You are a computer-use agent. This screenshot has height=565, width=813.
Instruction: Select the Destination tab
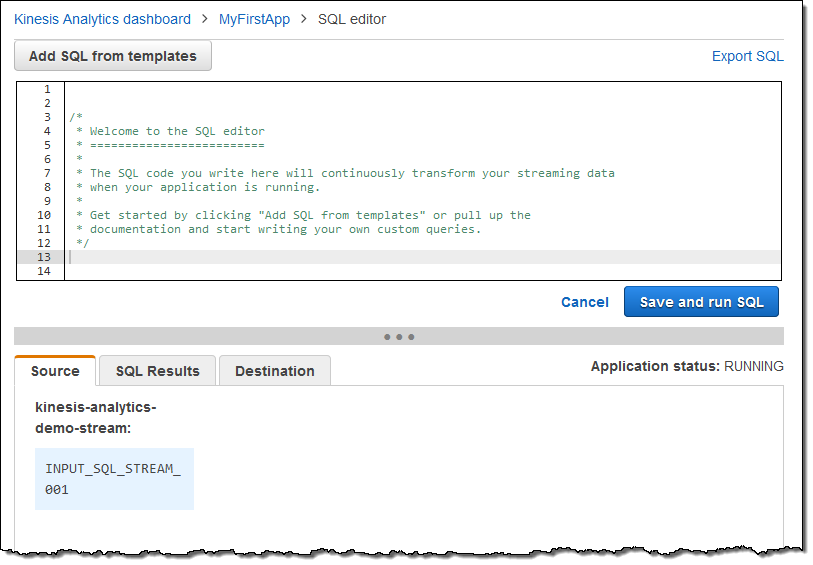274,371
